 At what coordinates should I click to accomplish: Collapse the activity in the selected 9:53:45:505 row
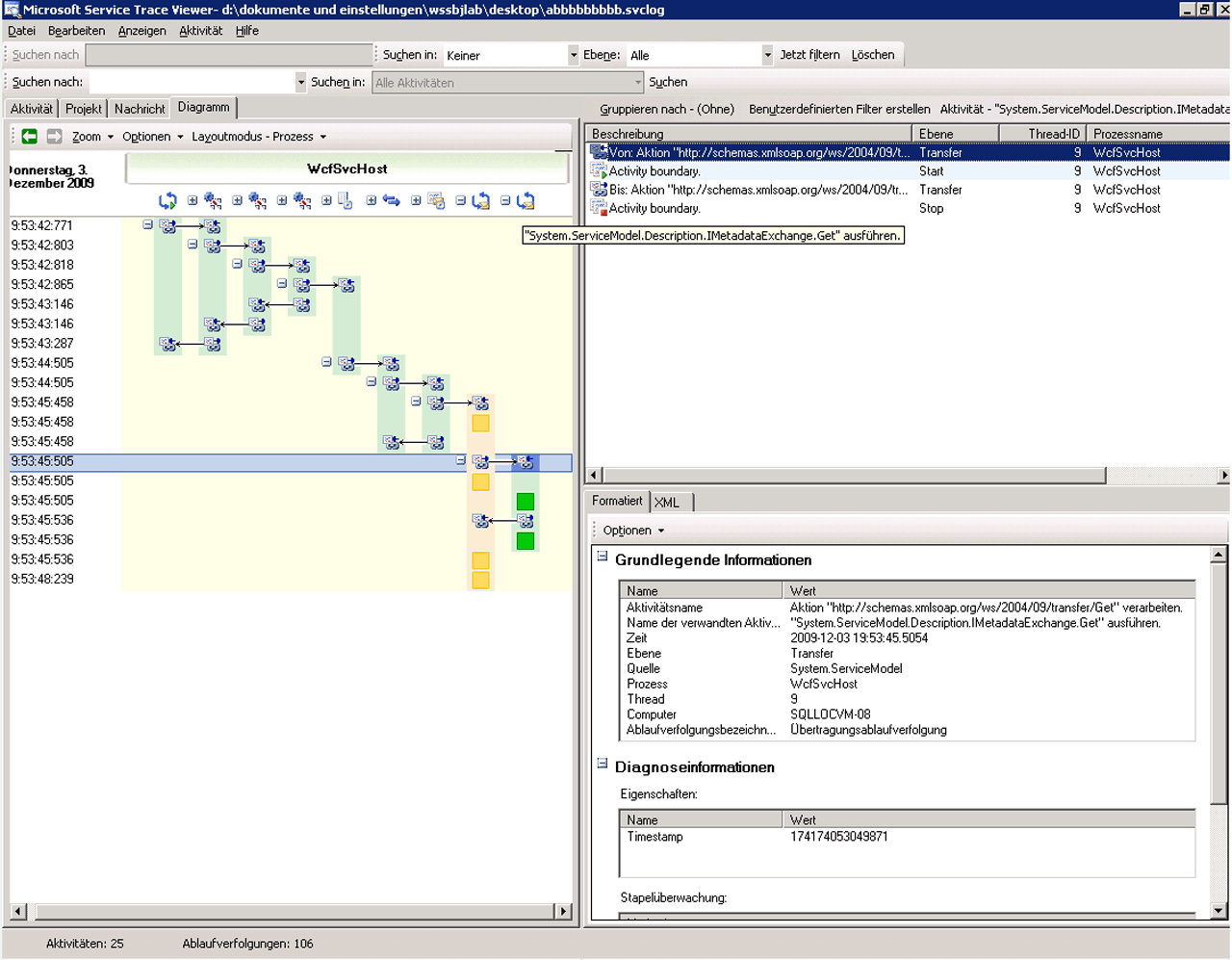pos(461,460)
